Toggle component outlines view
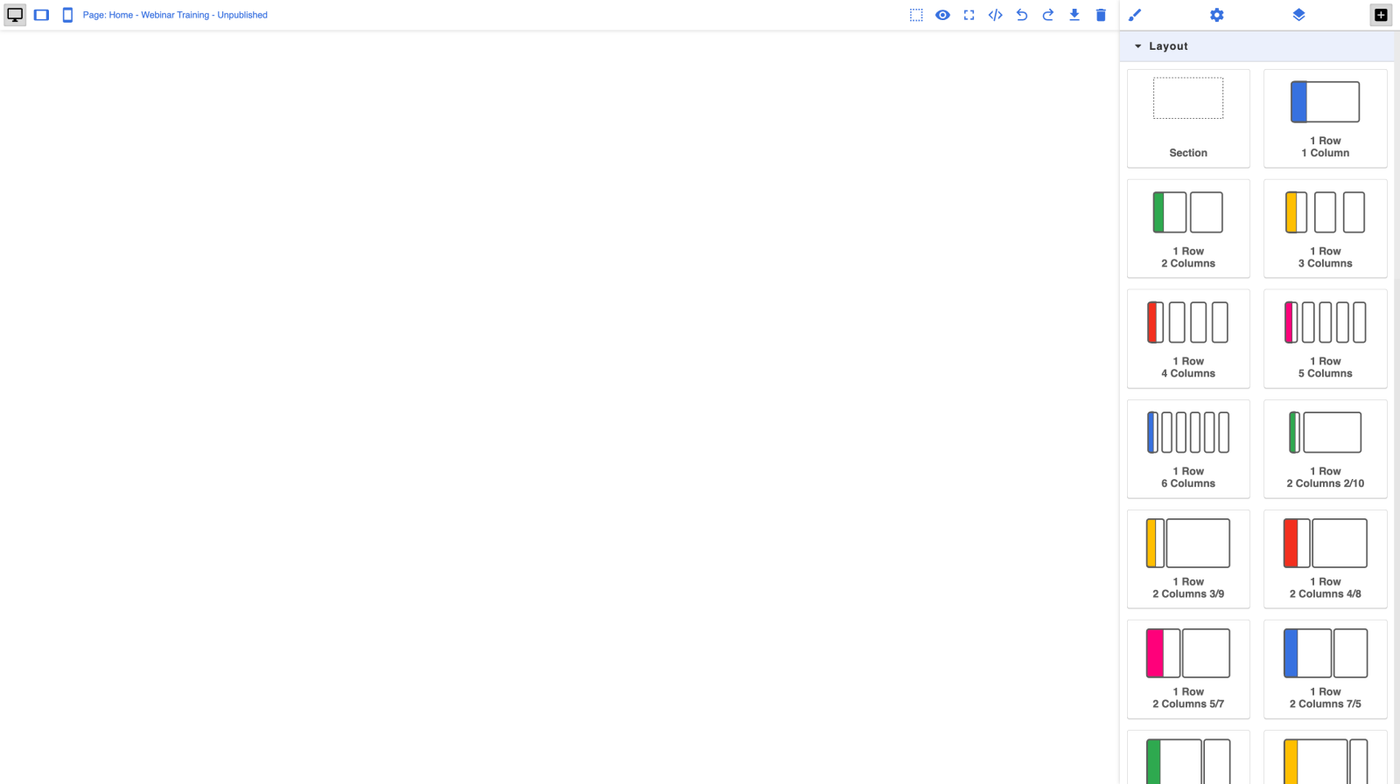 (916, 15)
